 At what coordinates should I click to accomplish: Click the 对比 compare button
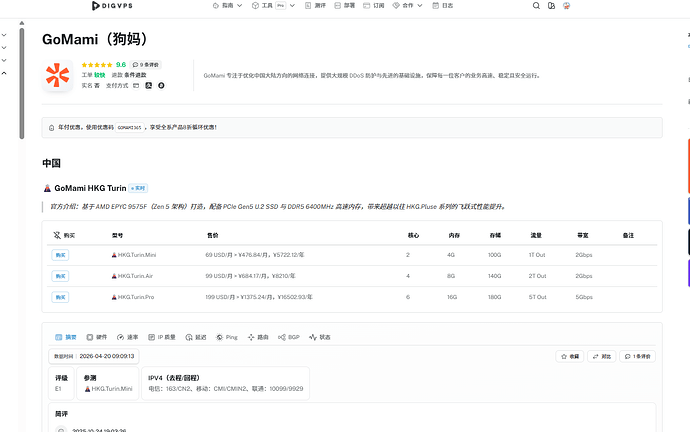(x=602, y=357)
